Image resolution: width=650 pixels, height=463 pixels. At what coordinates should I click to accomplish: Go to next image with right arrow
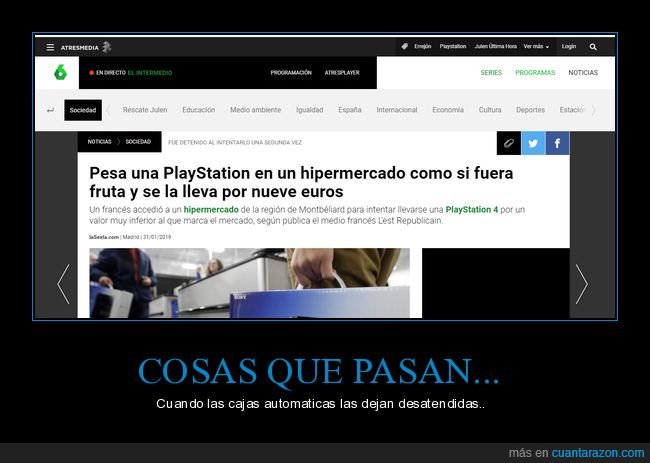583,284
